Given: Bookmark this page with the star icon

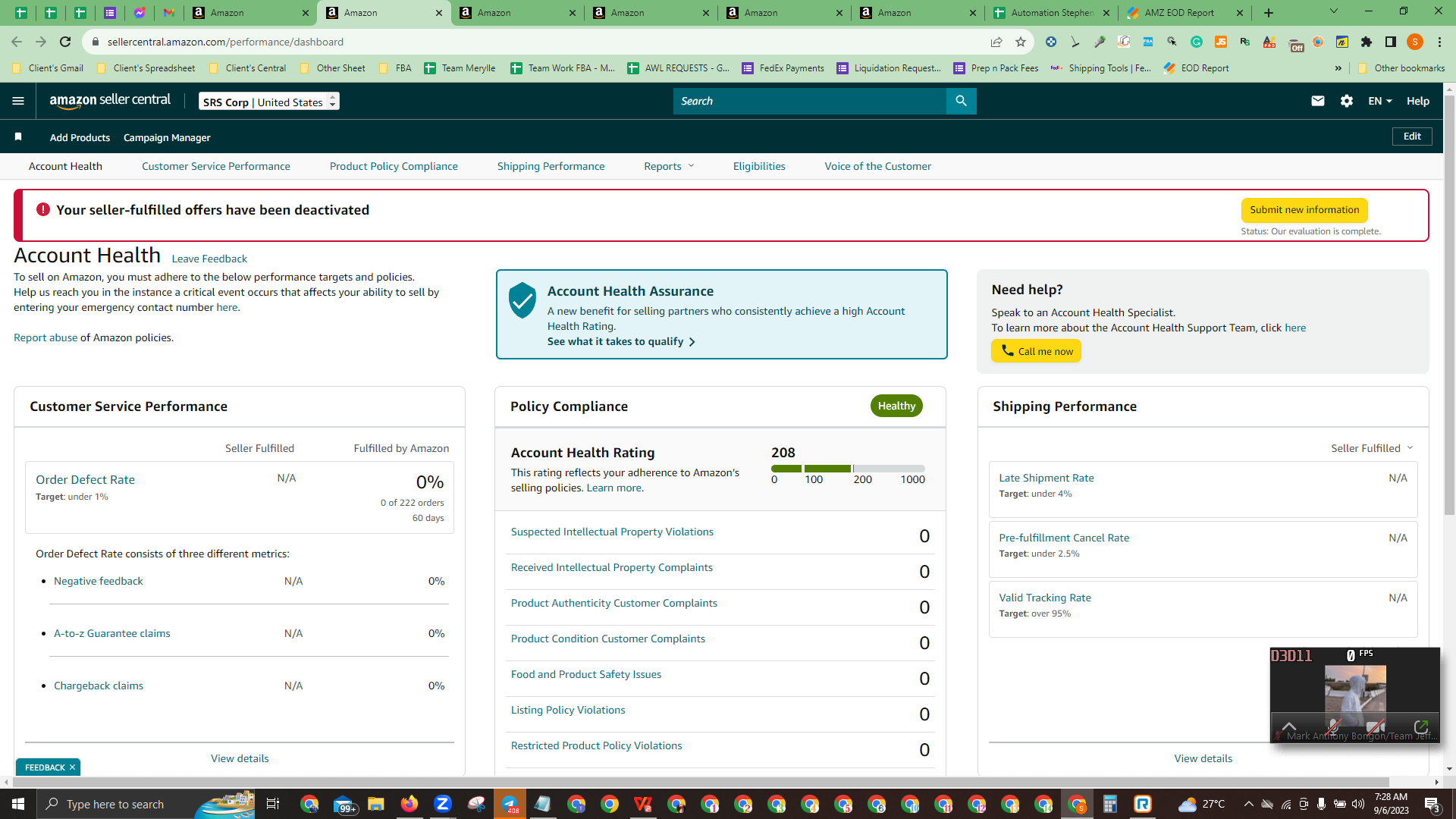Looking at the screenshot, I should coord(1021,42).
